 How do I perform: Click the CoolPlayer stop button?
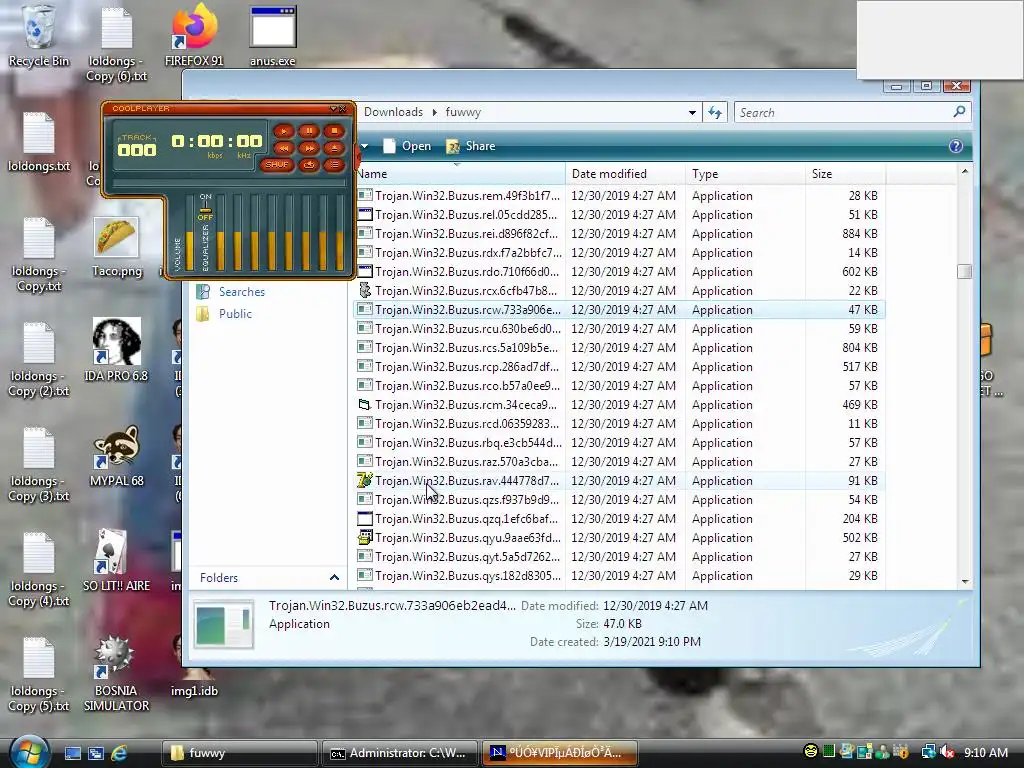[334, 131]
